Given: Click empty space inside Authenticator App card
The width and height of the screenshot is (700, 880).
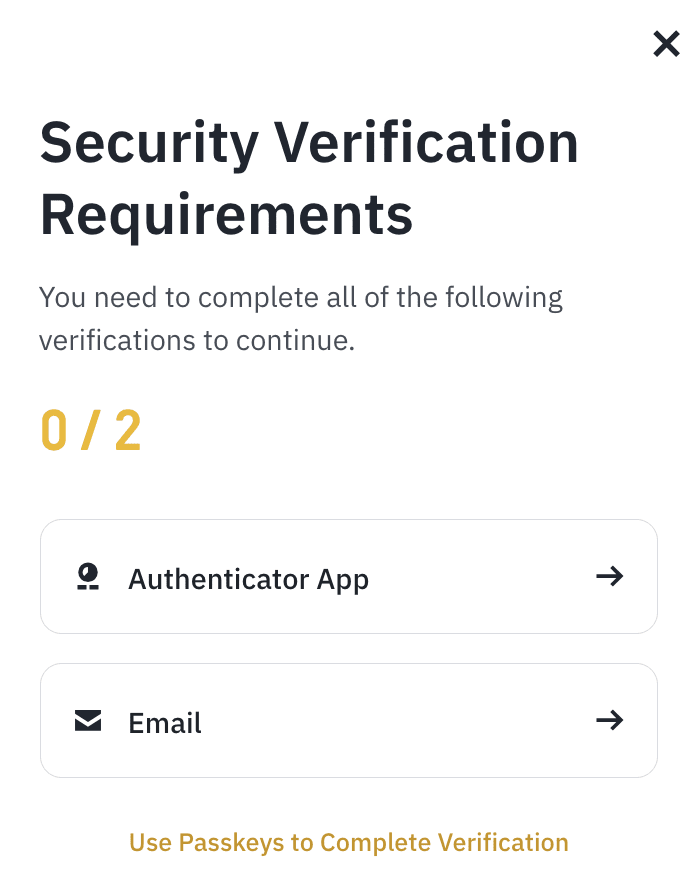Looking at the screenshot, I should point(480,577).
